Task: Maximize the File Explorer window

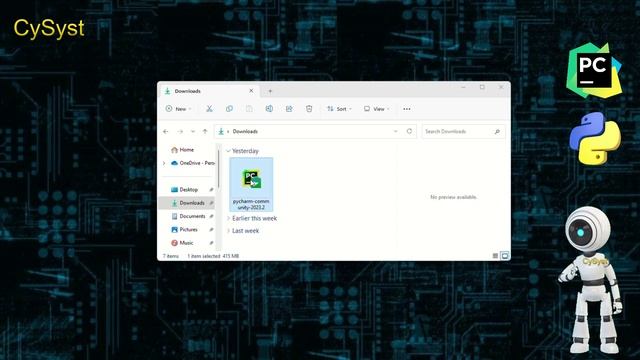Action: [482, 87]
